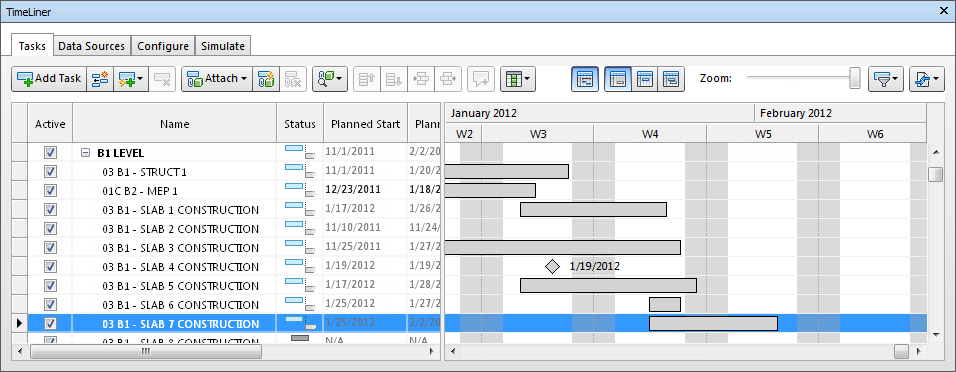Click the Gantt vertical scrollbar up arrow
Screen dimensions: 956x372
(x=936, y=151)
